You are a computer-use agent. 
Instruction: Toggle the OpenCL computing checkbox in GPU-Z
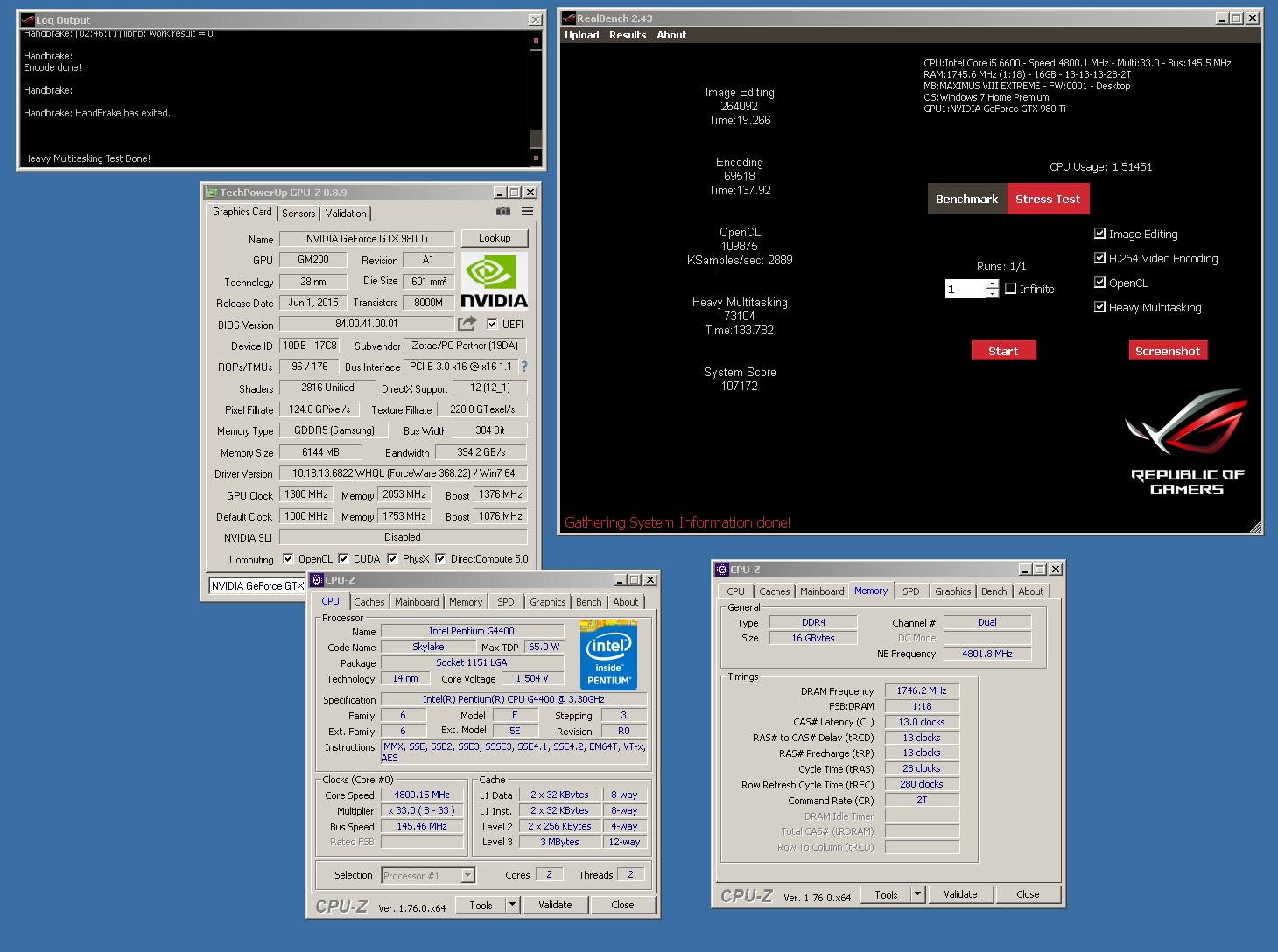(288, 558)
